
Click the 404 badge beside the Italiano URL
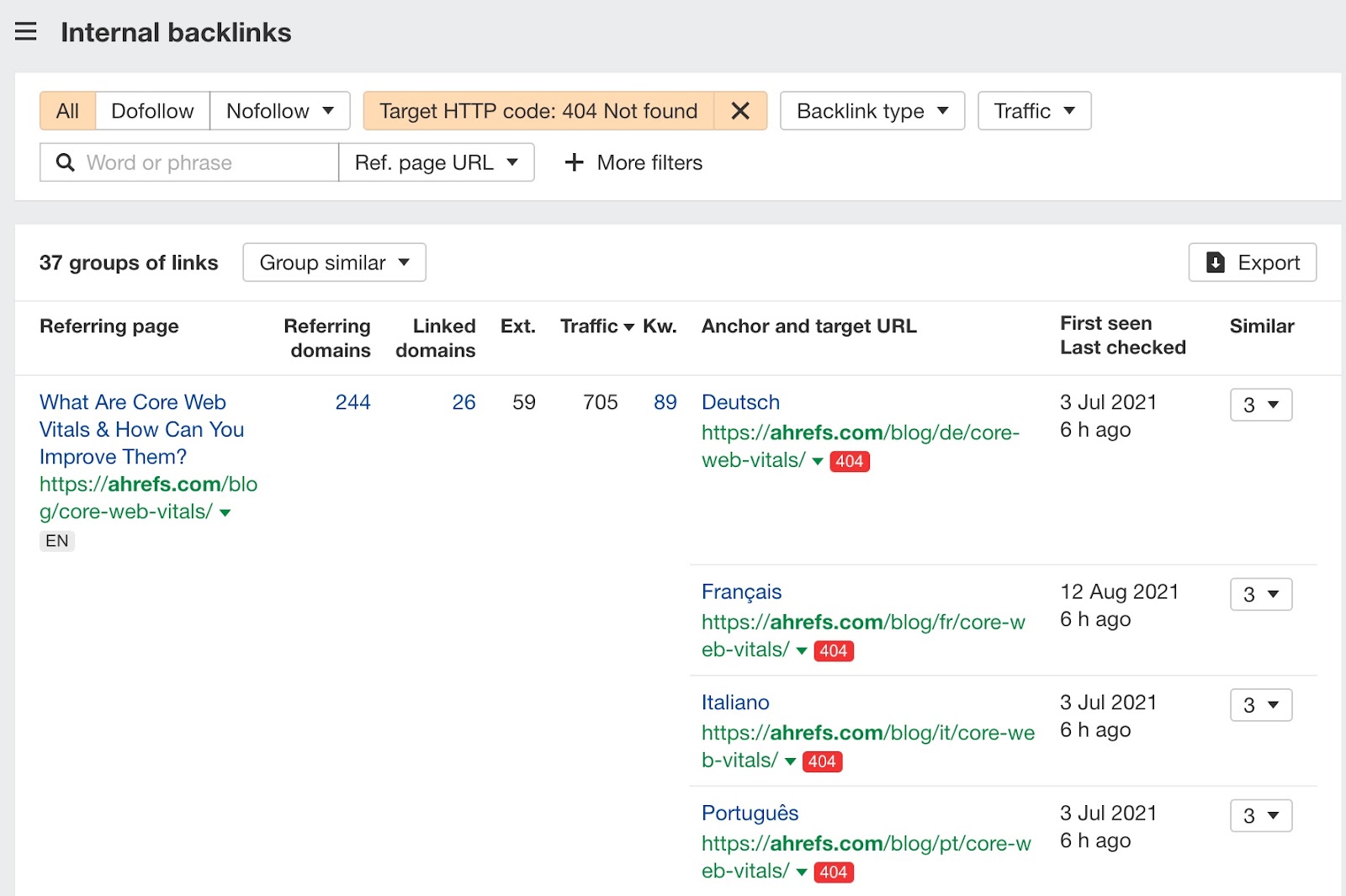[x=822, y=761]
